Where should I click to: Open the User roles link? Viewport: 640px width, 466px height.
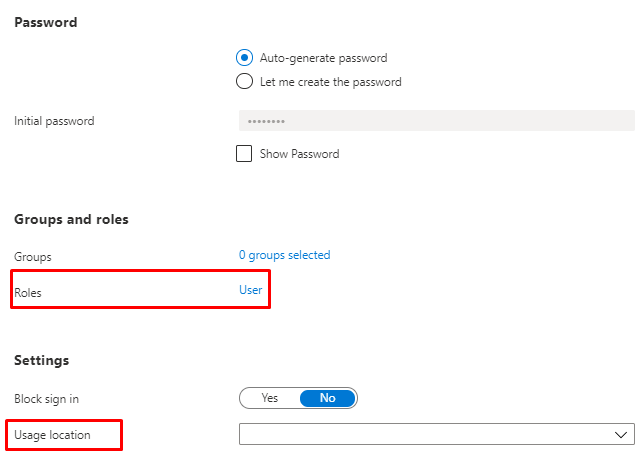250,290
